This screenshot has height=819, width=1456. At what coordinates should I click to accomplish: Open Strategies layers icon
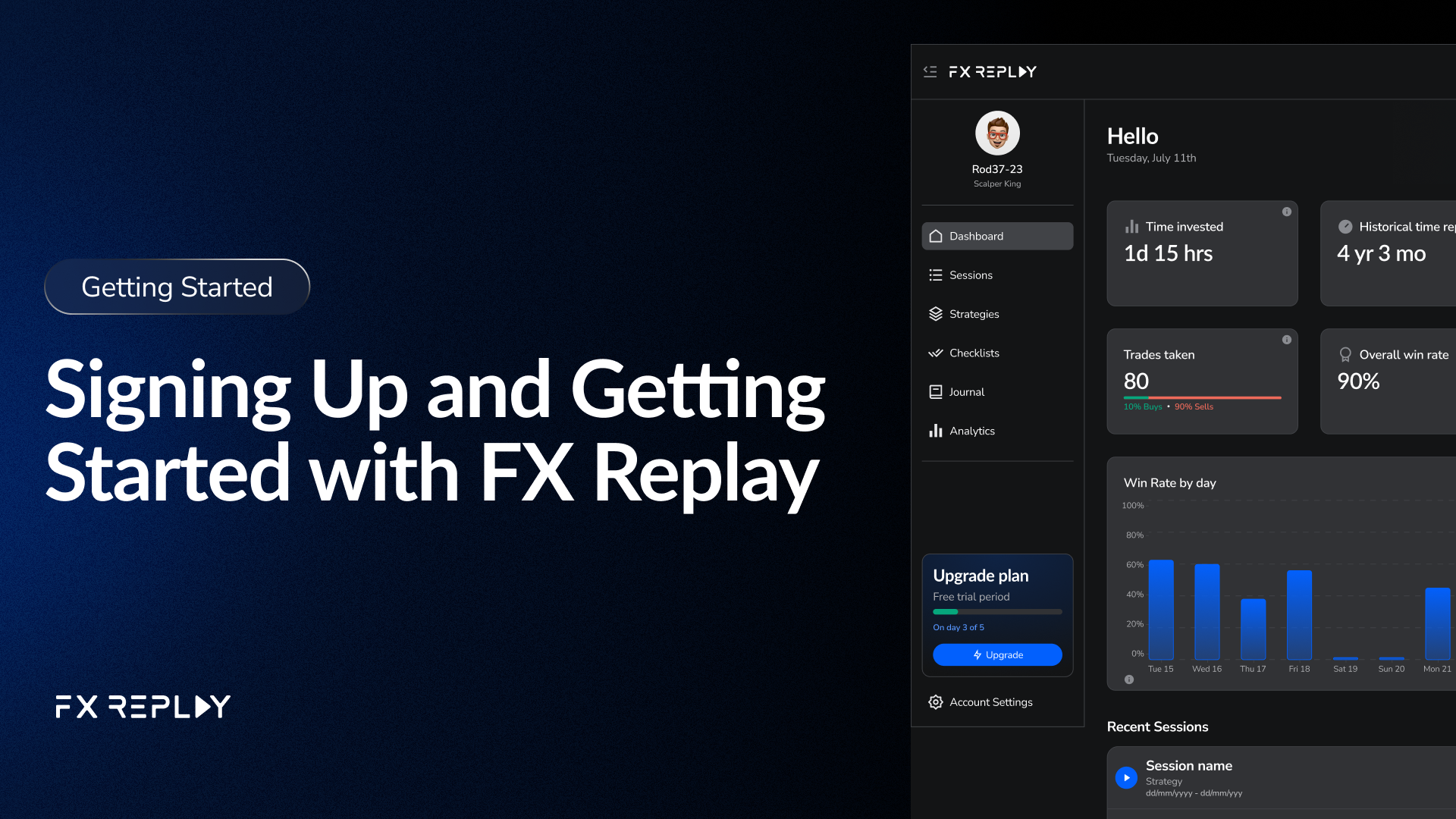pos(936,314)
